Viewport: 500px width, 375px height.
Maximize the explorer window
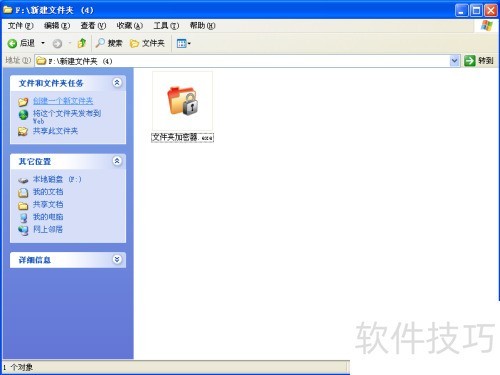pos(476,10)
